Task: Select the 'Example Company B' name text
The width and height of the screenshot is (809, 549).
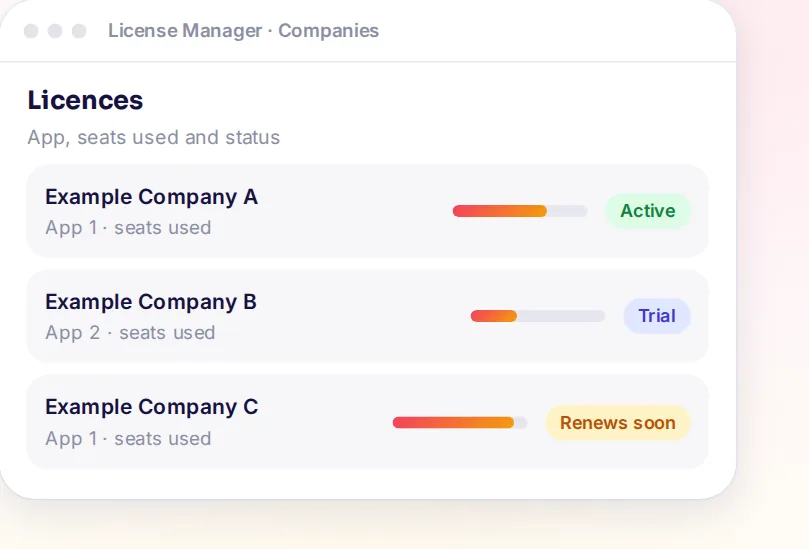Action: (x=151, y=302)
